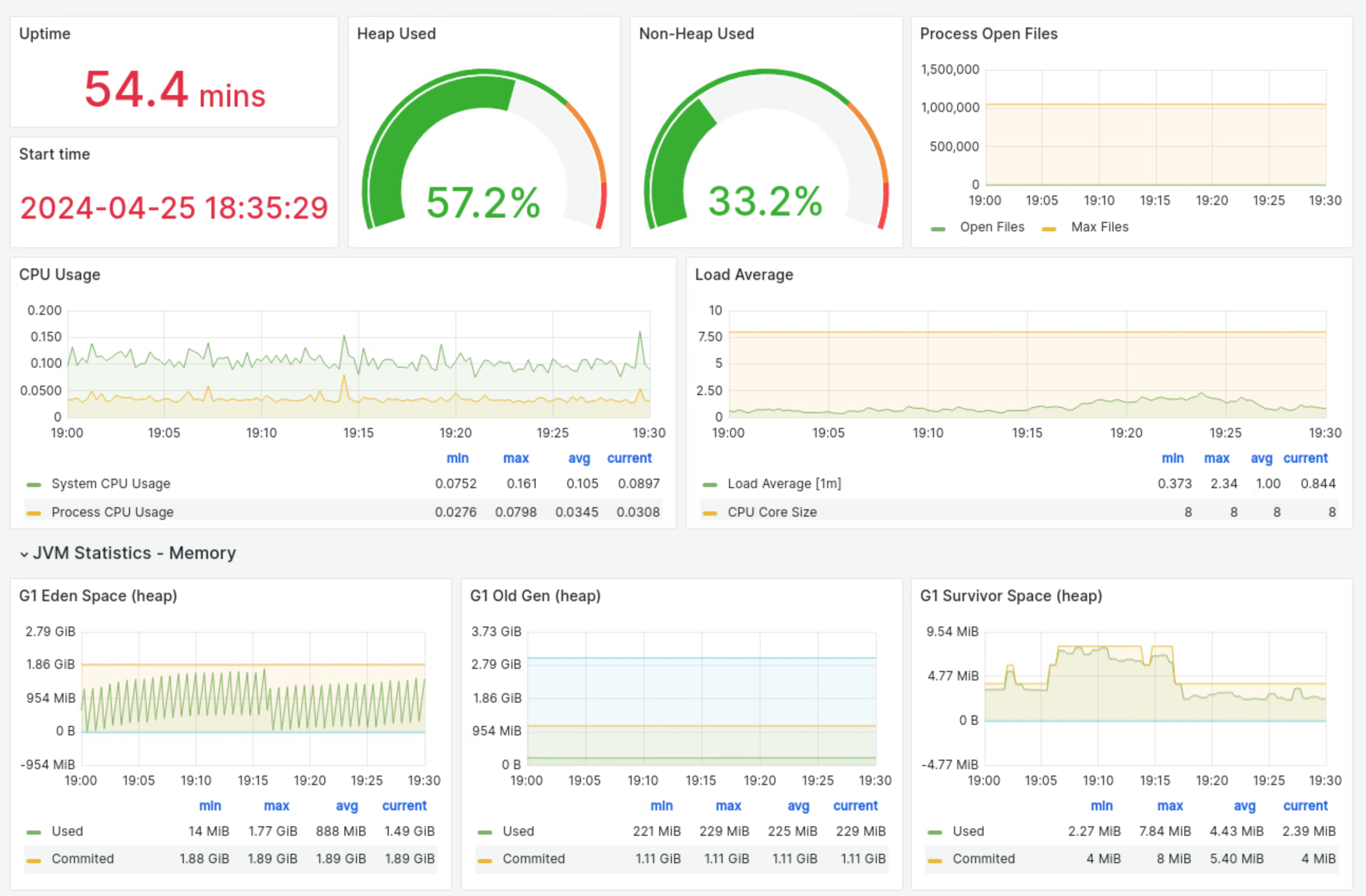
Task: Click green swatch beside System CPU Usage
Action: coord(34,485)
